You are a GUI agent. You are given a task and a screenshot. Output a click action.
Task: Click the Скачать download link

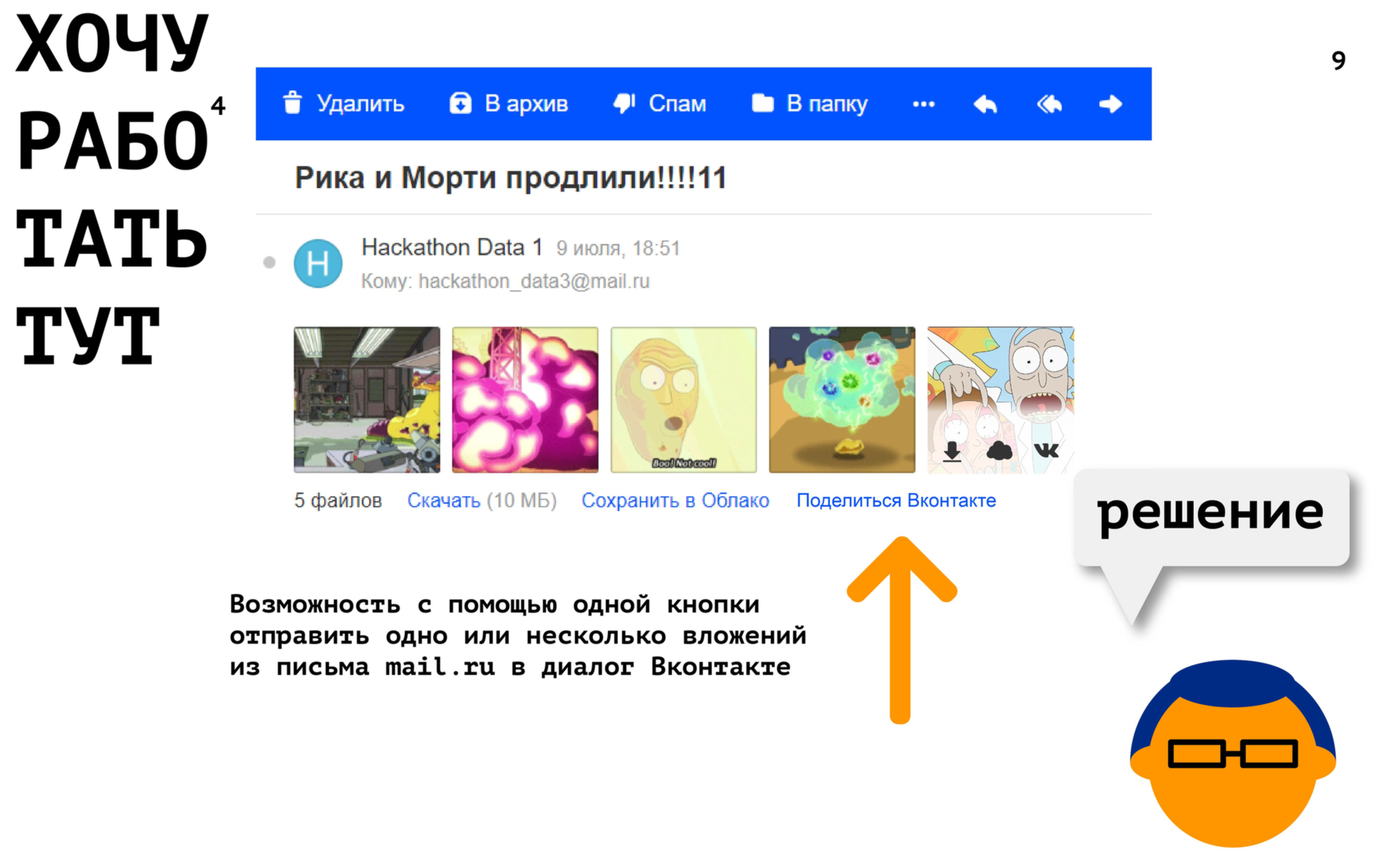pyautogui.click(x=444, y=501)
